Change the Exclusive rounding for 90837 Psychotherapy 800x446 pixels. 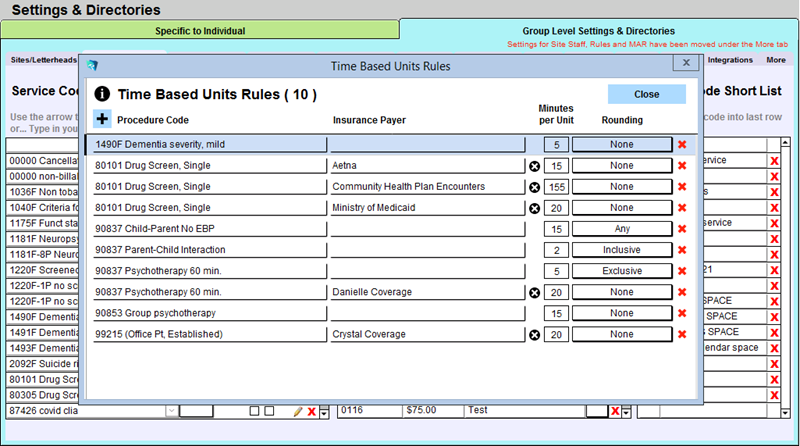point(622,271)
